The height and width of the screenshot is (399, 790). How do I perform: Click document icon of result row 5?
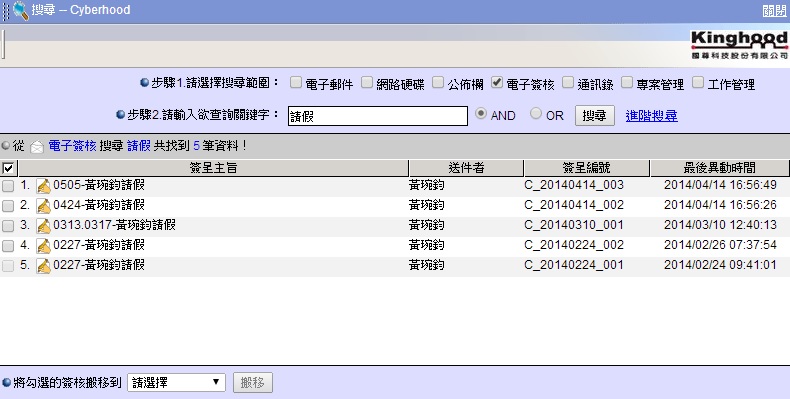44,266
